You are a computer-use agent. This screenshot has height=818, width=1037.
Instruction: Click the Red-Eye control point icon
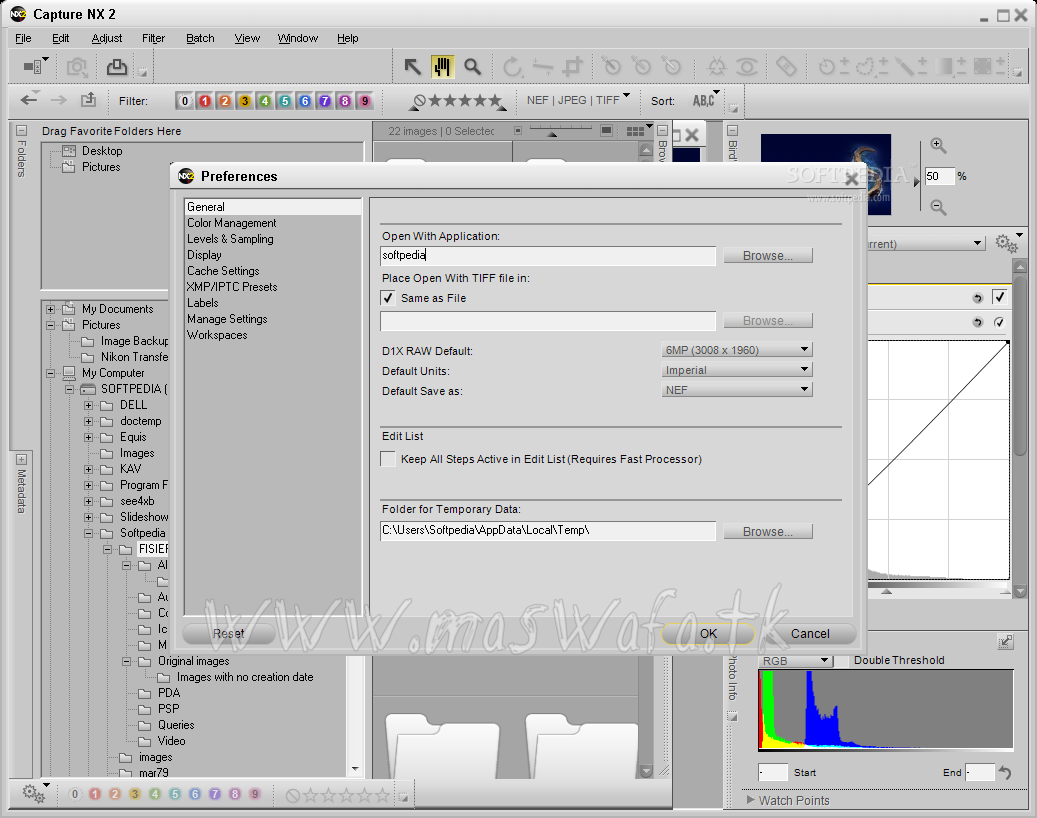click(x=747, y=66)
